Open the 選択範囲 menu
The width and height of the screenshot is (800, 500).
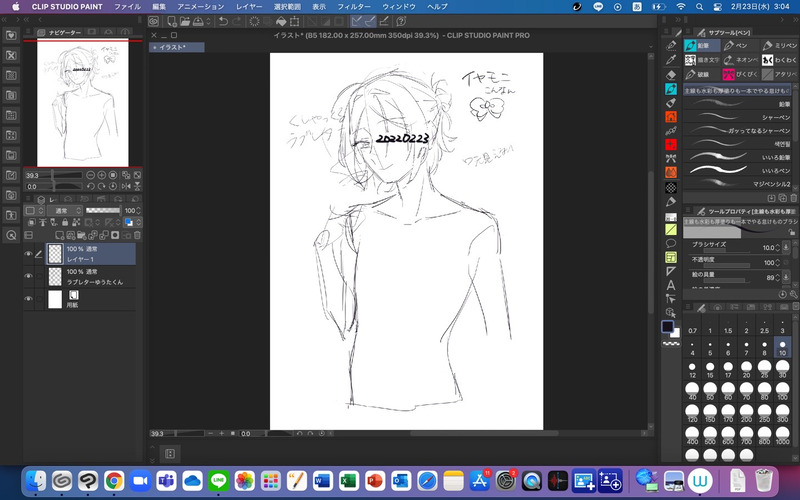point(287,7)
